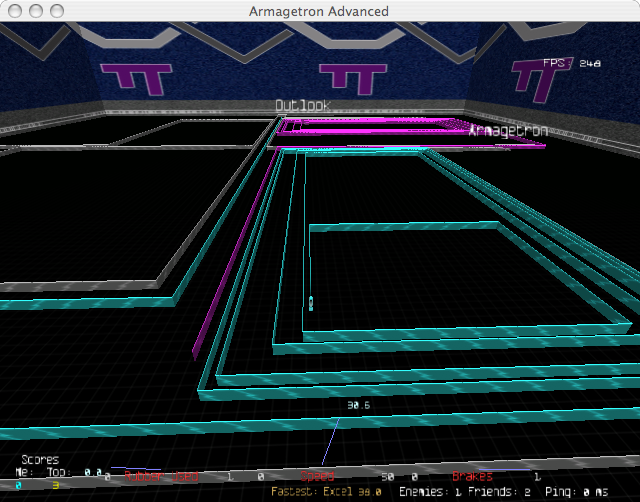Click the 'Top:' score label
The width and height of the screenshot is (640, 502).
59,472
